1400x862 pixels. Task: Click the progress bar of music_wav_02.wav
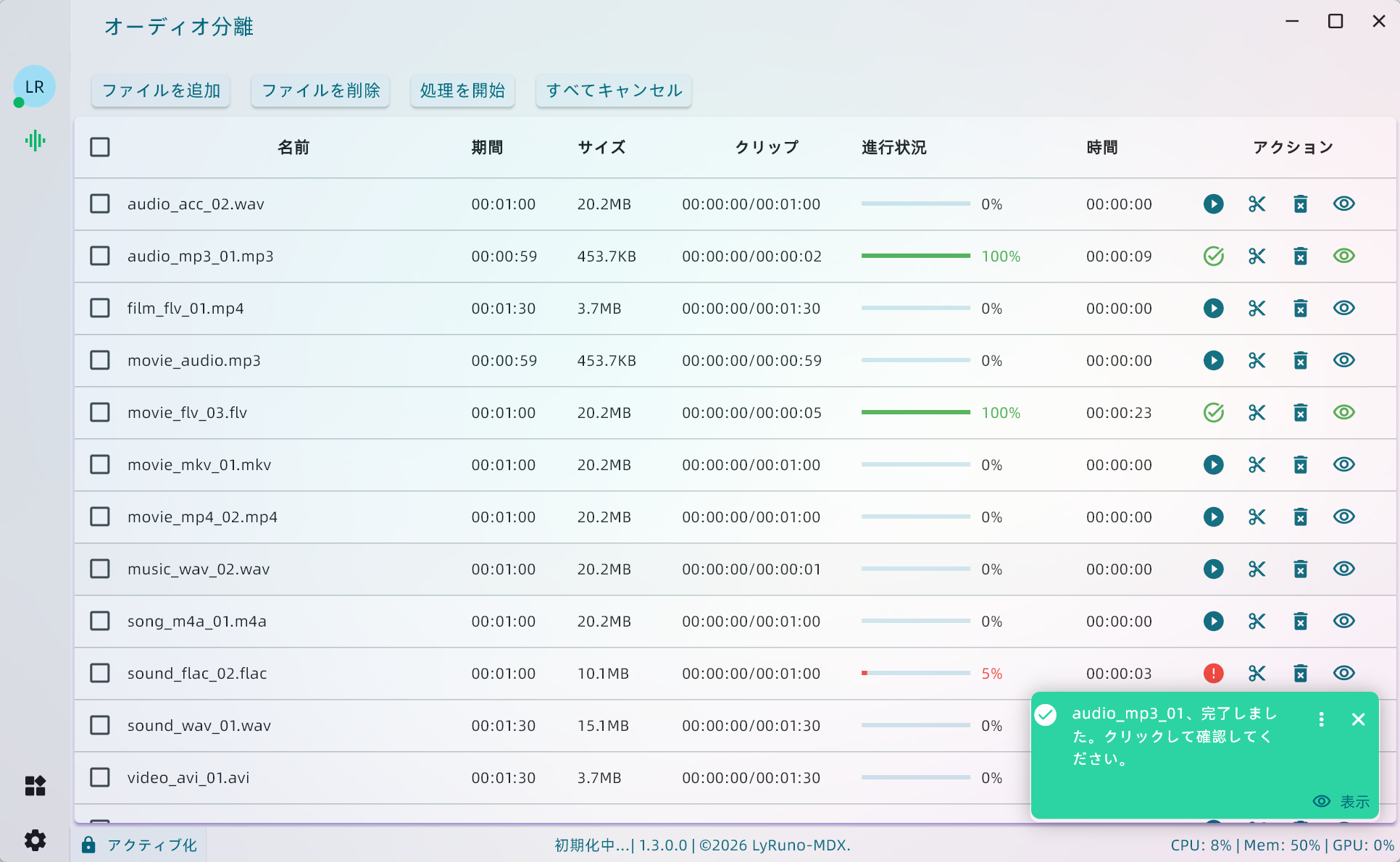[x=915, y=569]
